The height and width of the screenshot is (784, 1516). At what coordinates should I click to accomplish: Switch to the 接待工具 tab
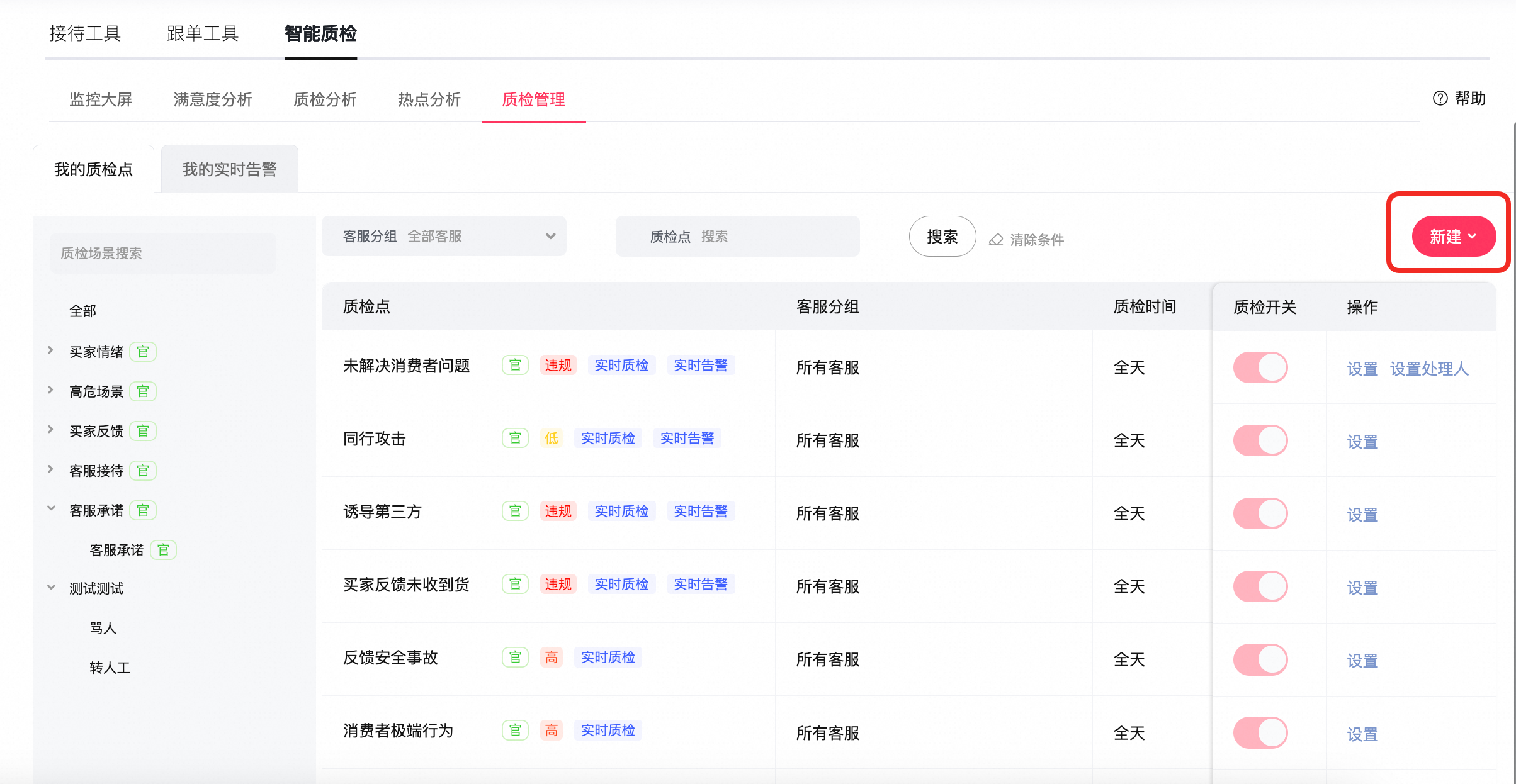[x=85, y=33]
